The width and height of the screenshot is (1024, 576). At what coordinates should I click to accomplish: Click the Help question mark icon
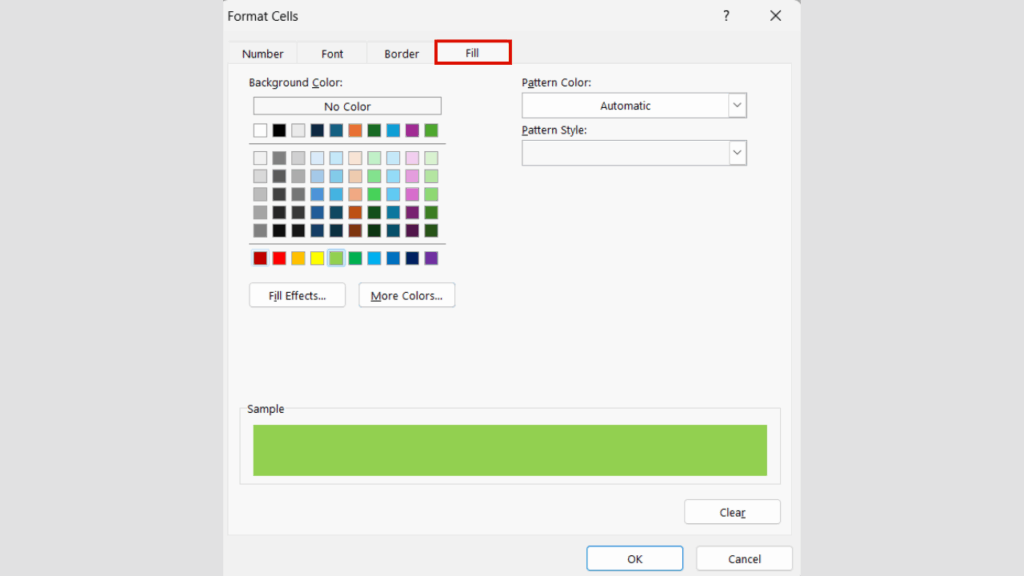pyautogui.click(x=726, y=16)
